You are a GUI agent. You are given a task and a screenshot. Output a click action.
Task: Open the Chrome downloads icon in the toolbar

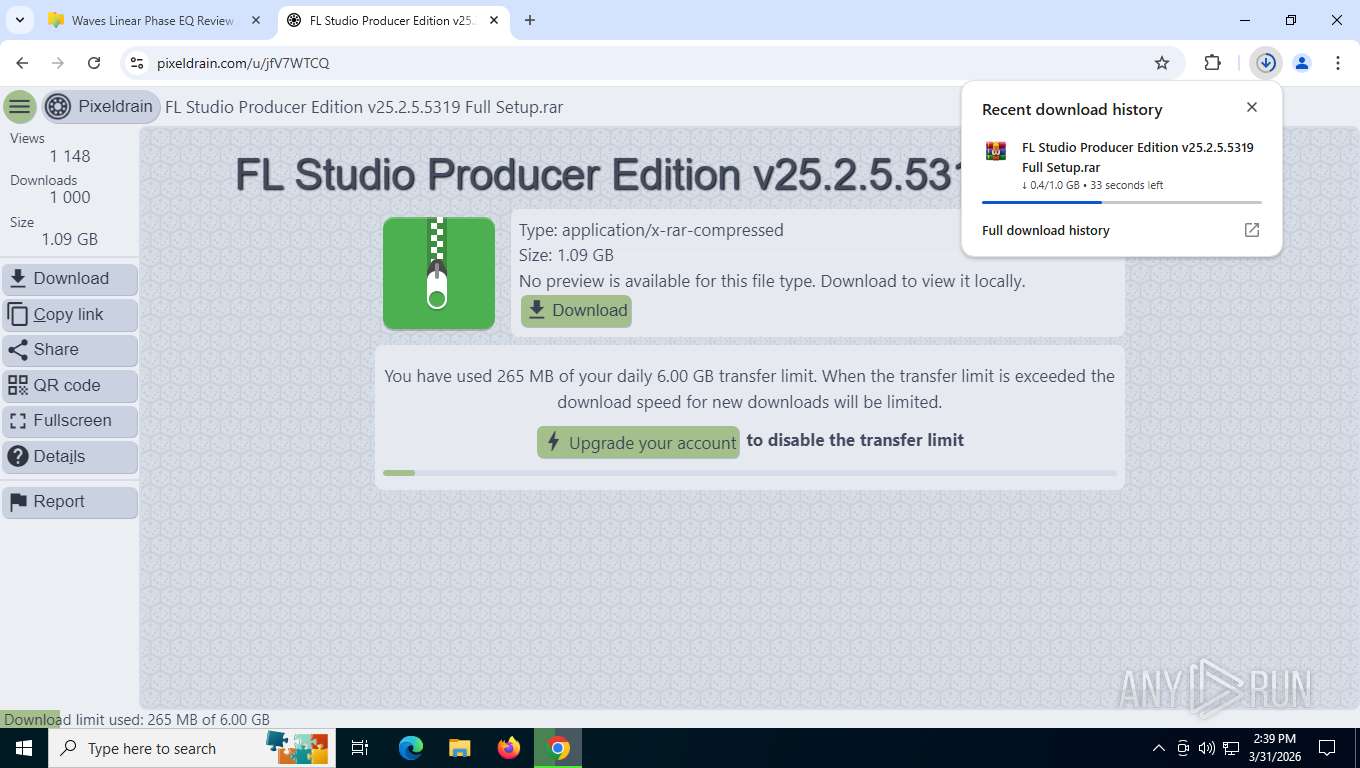(1266, 63)
